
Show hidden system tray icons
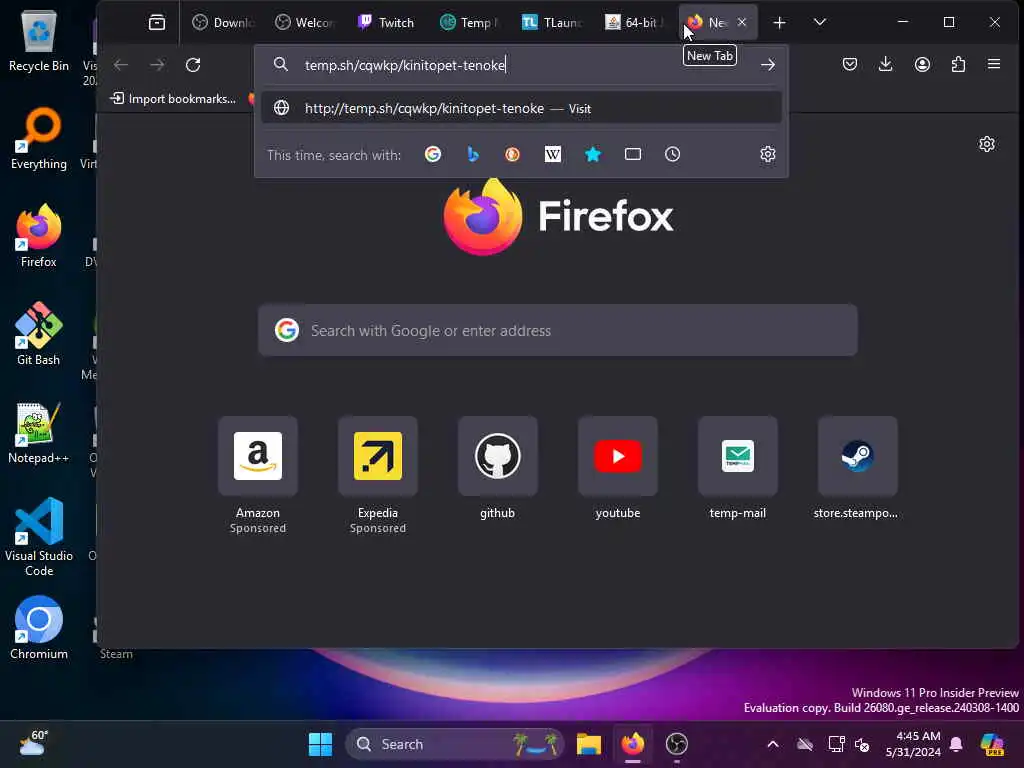pos(773,744)
